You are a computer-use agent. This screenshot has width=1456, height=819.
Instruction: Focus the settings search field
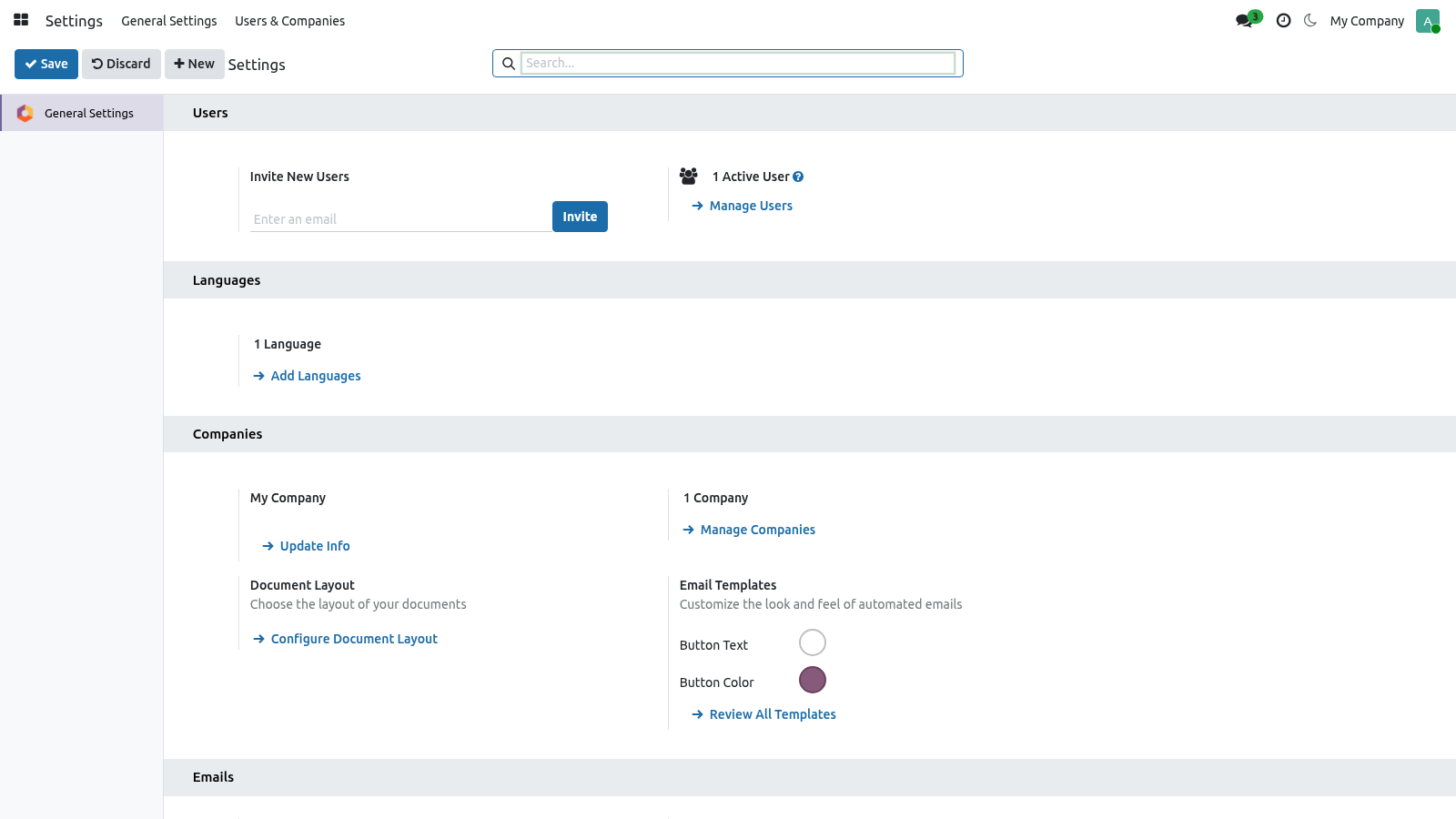pyautogui.click(x=738, y=63)
